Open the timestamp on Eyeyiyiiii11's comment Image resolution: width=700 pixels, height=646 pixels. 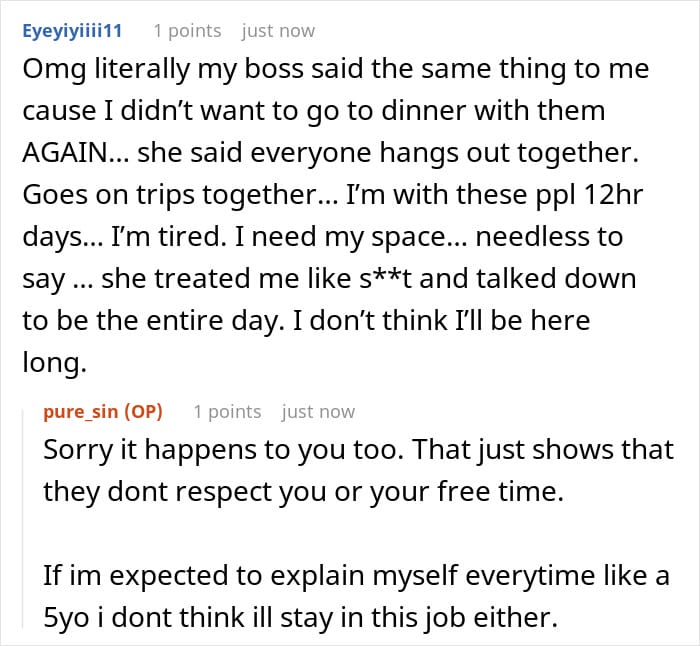[278, 30]
